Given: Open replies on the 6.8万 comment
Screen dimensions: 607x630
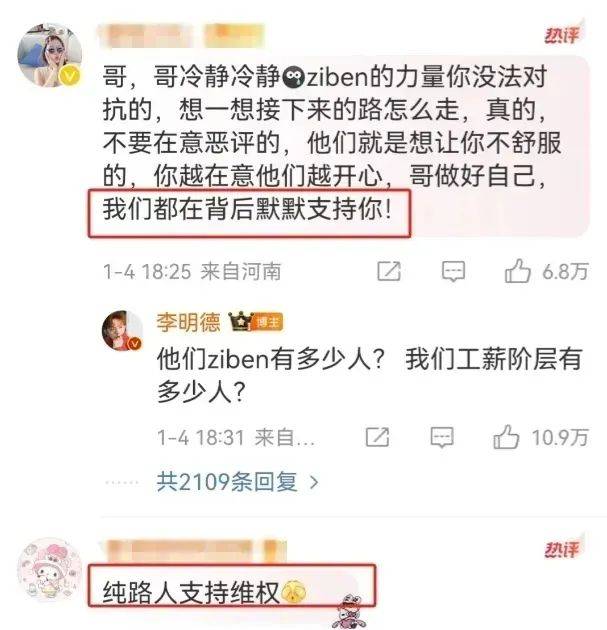Looking at the screenshot, I should pyautogui.click(x=454, y=271).
